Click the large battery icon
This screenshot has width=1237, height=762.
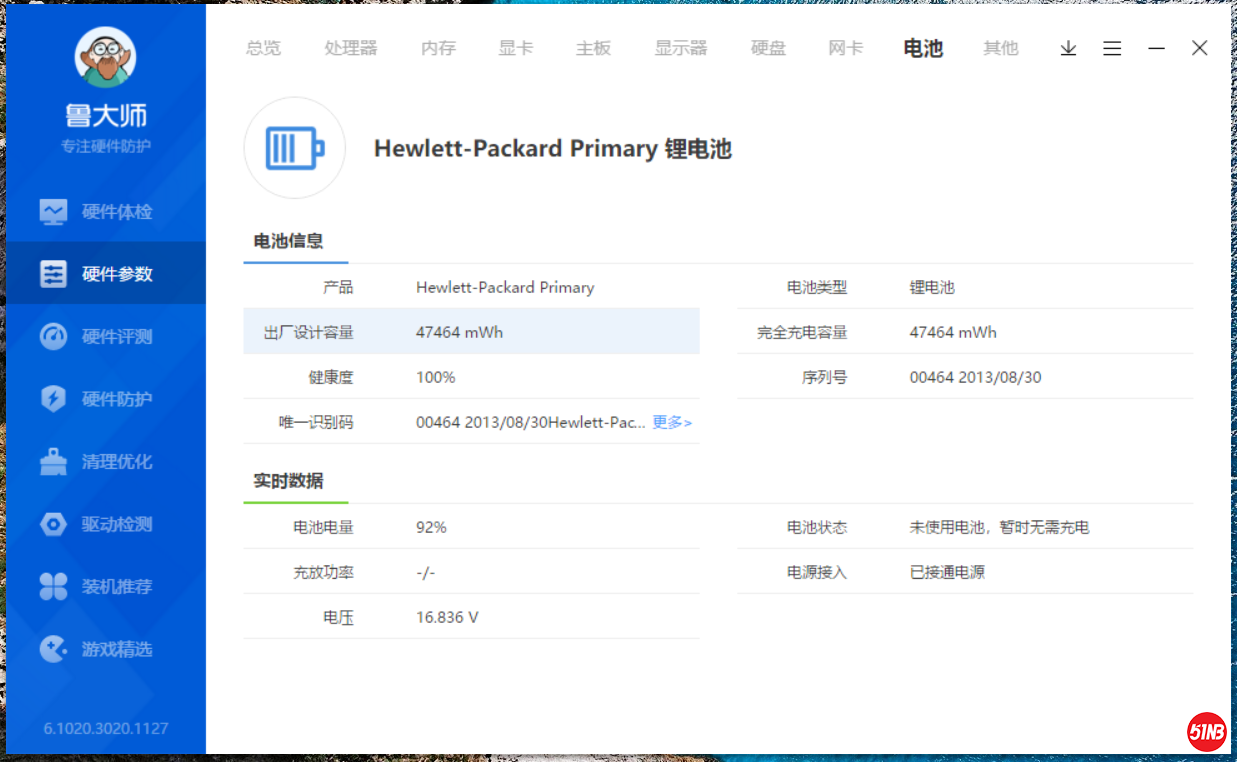pyautogui.click(x=295, y=149)
